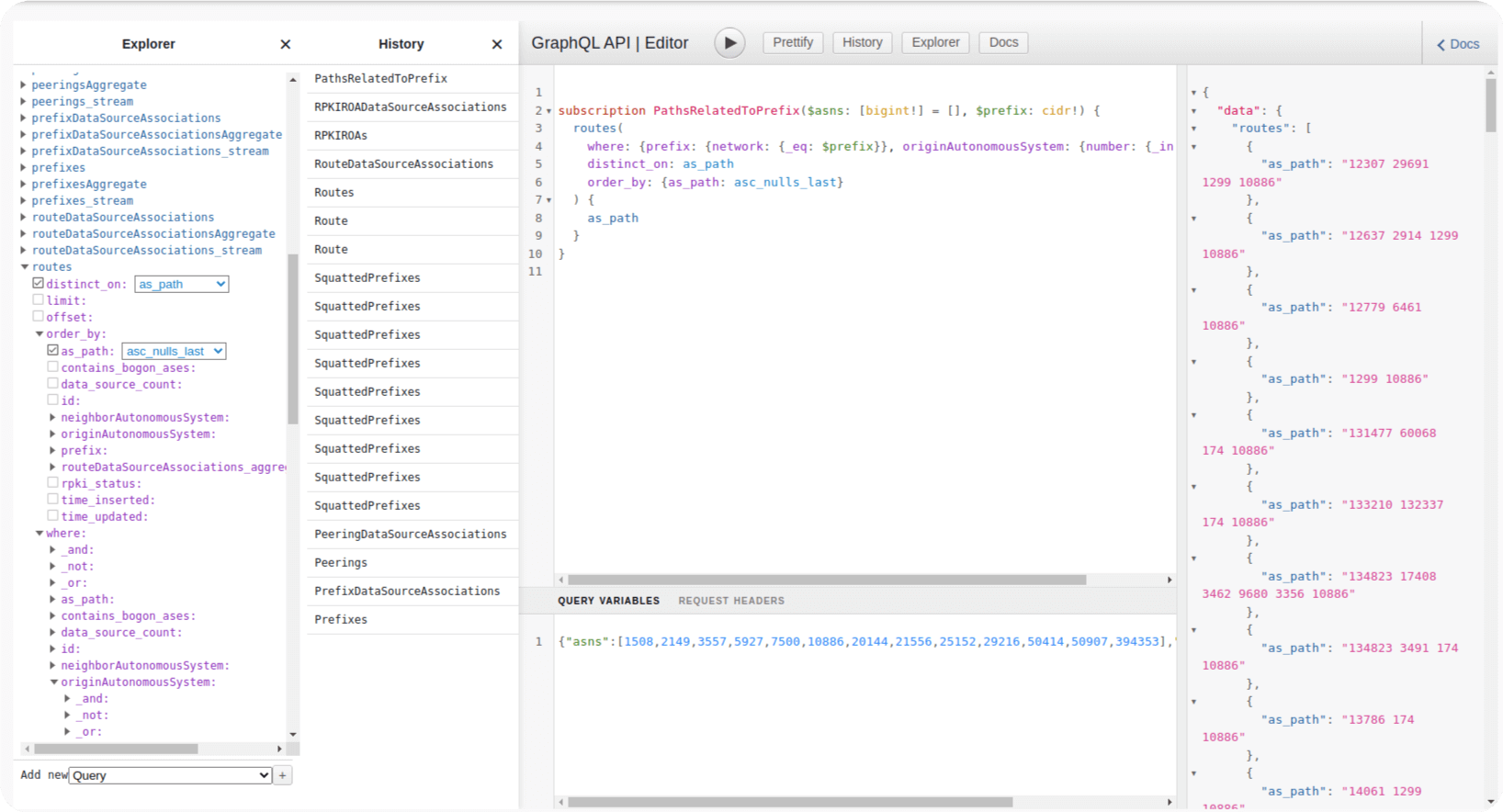Screen dimensions: 1503x812
Task: Expand the prefixes tree node
Action: pyautogui.click(x=24, y=167)
